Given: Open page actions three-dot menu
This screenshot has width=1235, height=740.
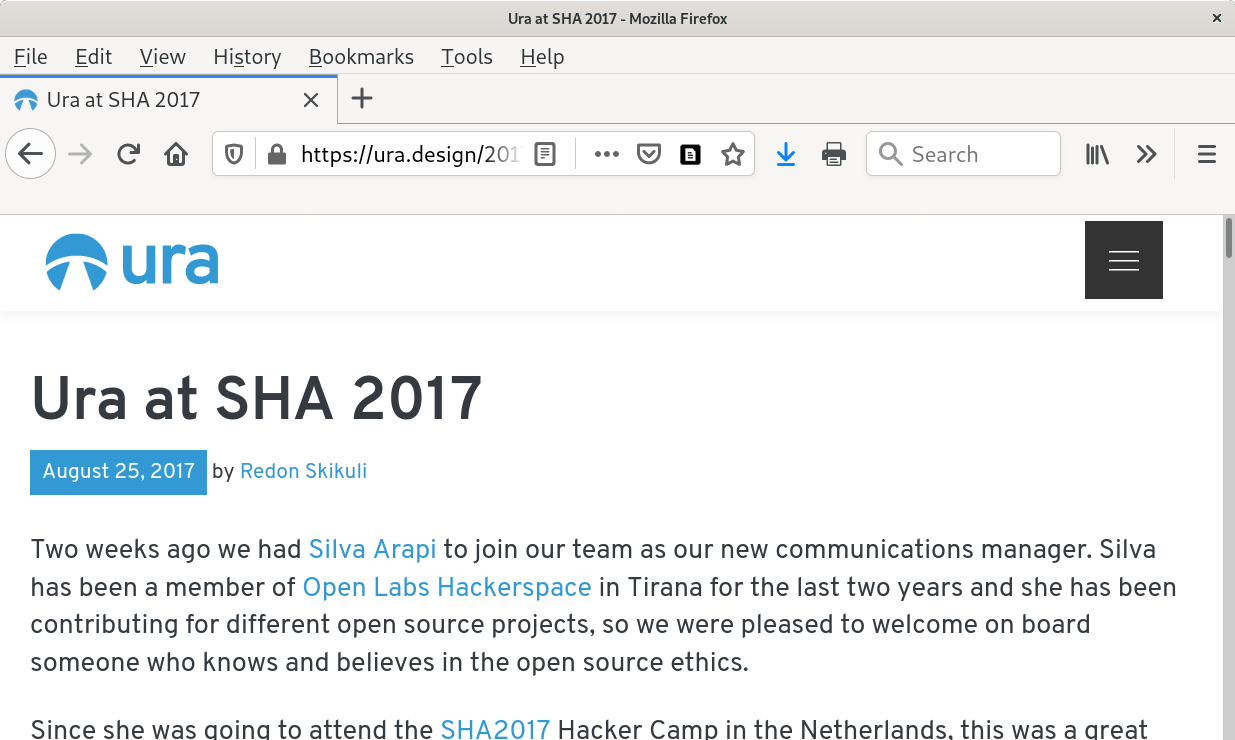Looking at the screenshot, I should [x=606, y=154].
